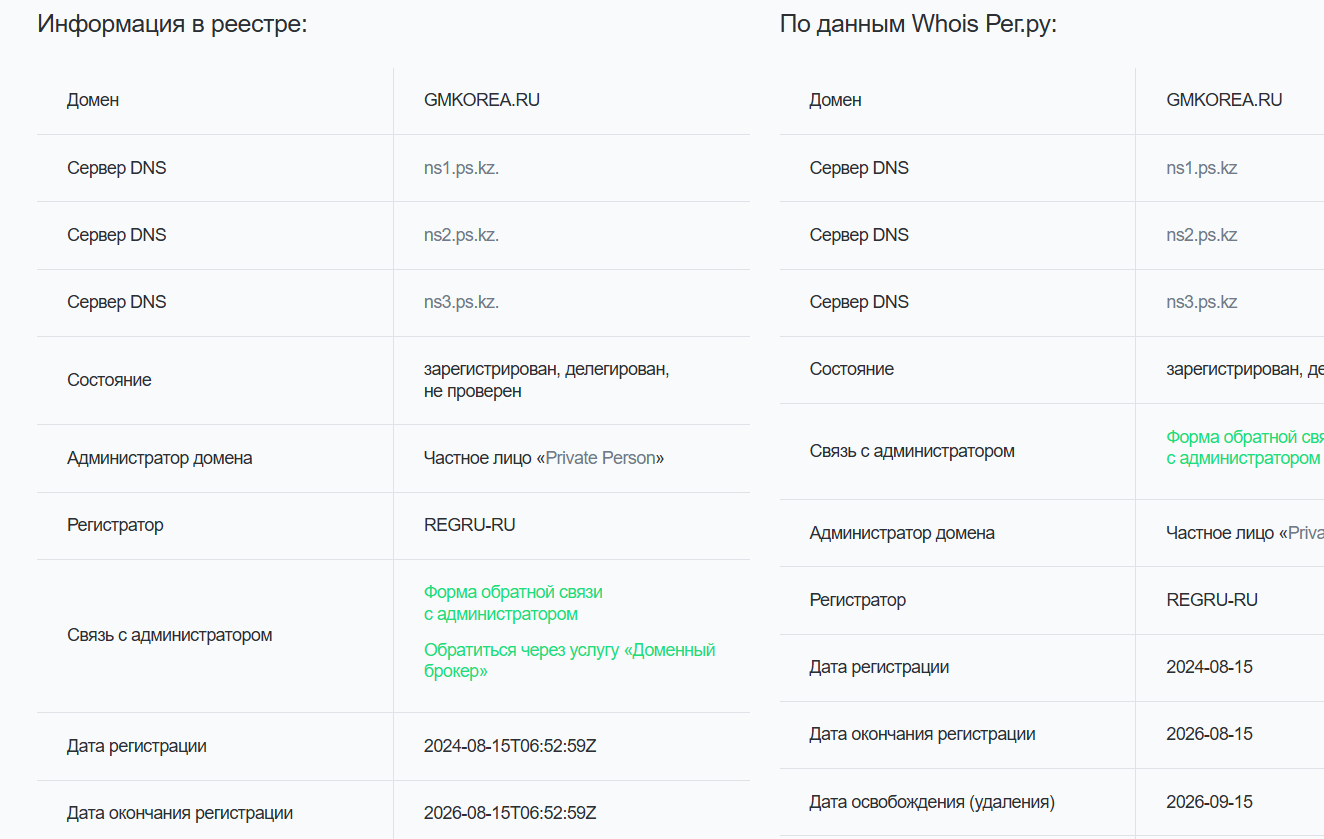The width and height of the screenshot is (1324, 839).
Task: Click «Информация в реестре:» heading
Action: (172, 24)
